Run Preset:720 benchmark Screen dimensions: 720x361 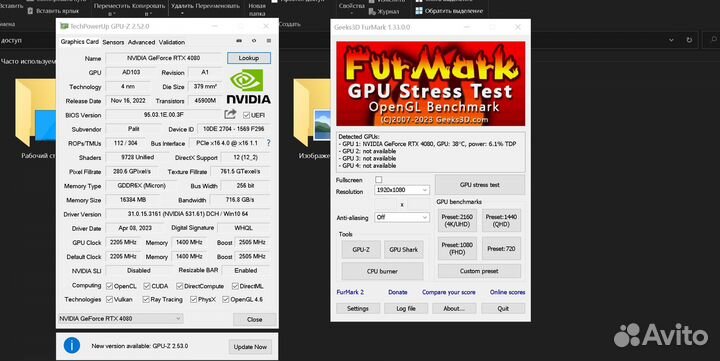[x=501, y=248]
